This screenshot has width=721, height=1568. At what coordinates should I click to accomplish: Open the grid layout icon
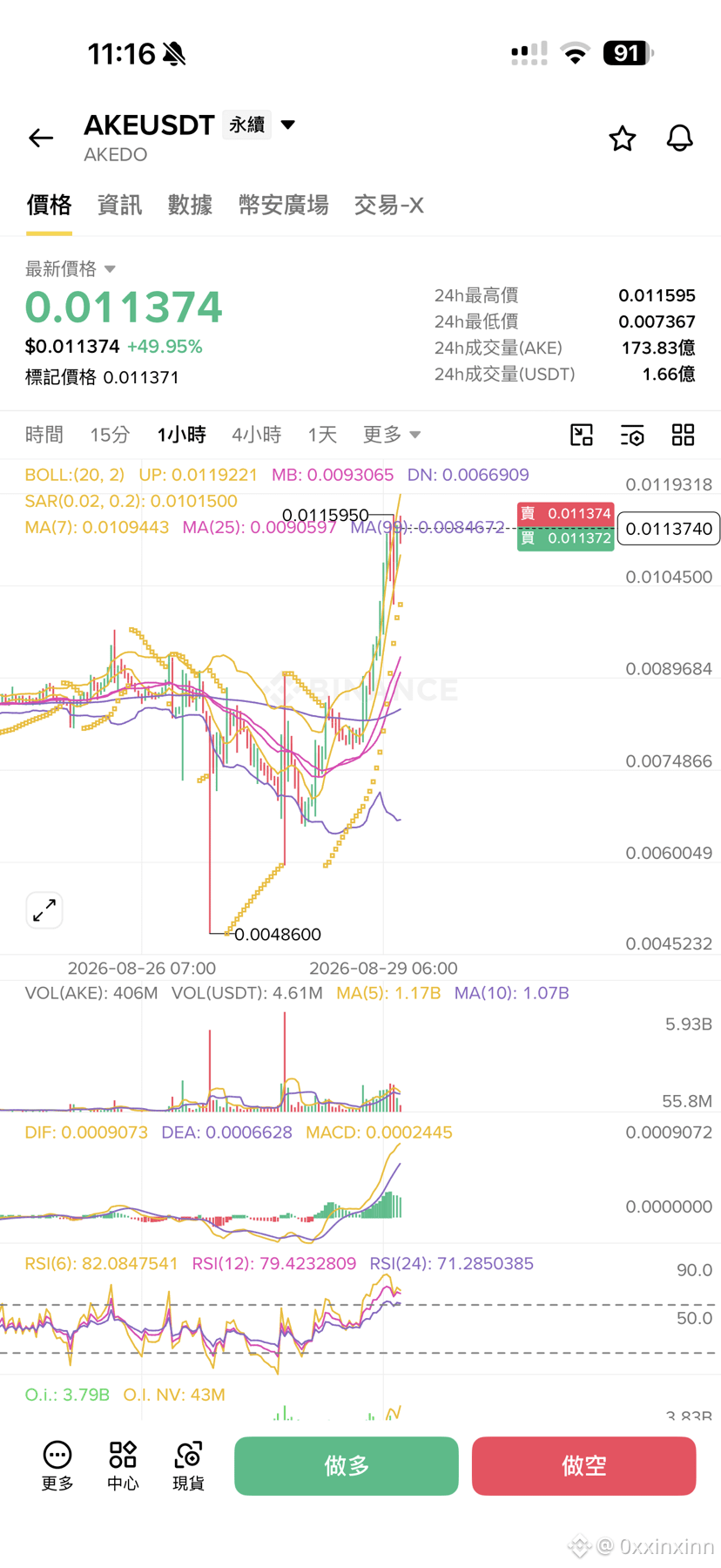(684, 435)
